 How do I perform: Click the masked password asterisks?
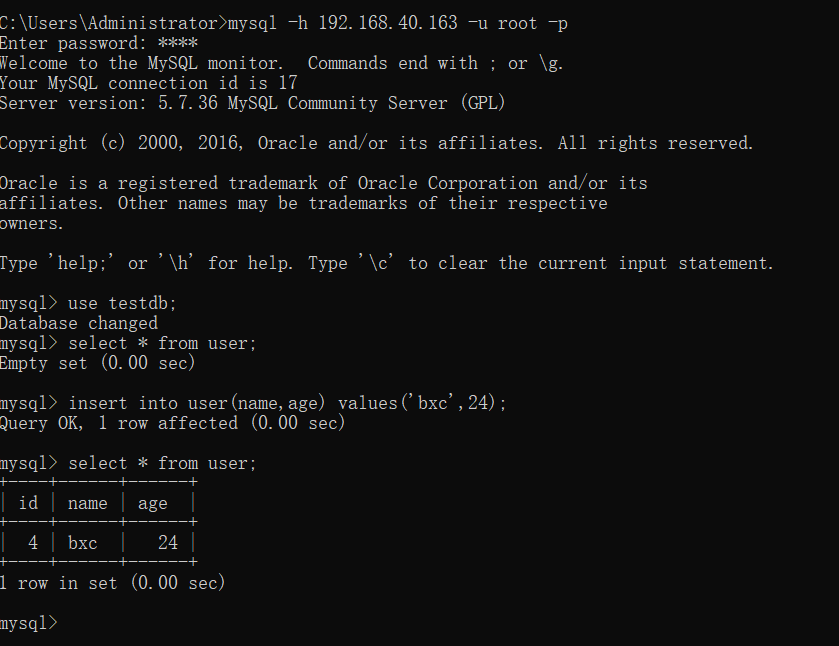(178, 43)
